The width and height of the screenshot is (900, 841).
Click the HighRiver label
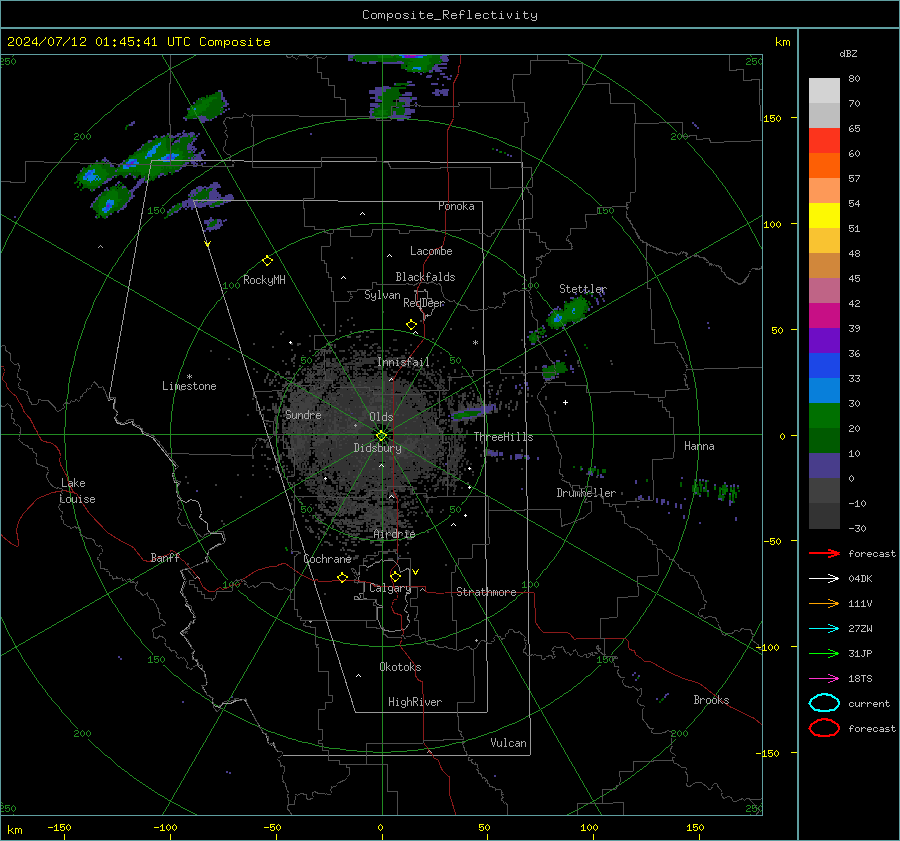pos(415,702)
